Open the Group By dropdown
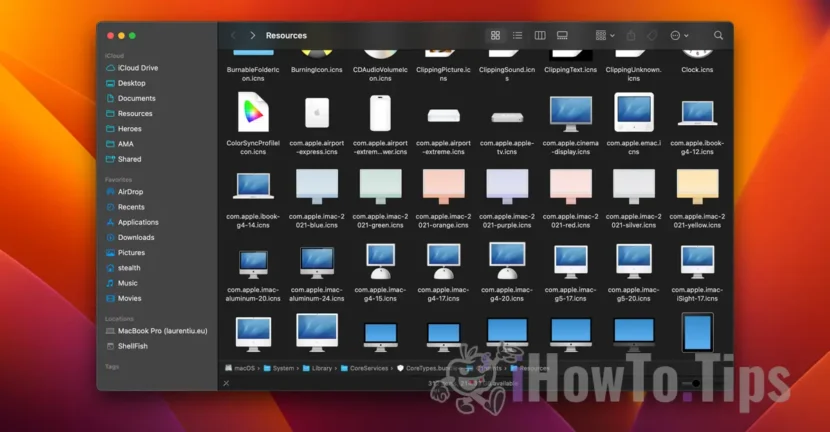The image size is (830, 432). click(x=605, y=35)
